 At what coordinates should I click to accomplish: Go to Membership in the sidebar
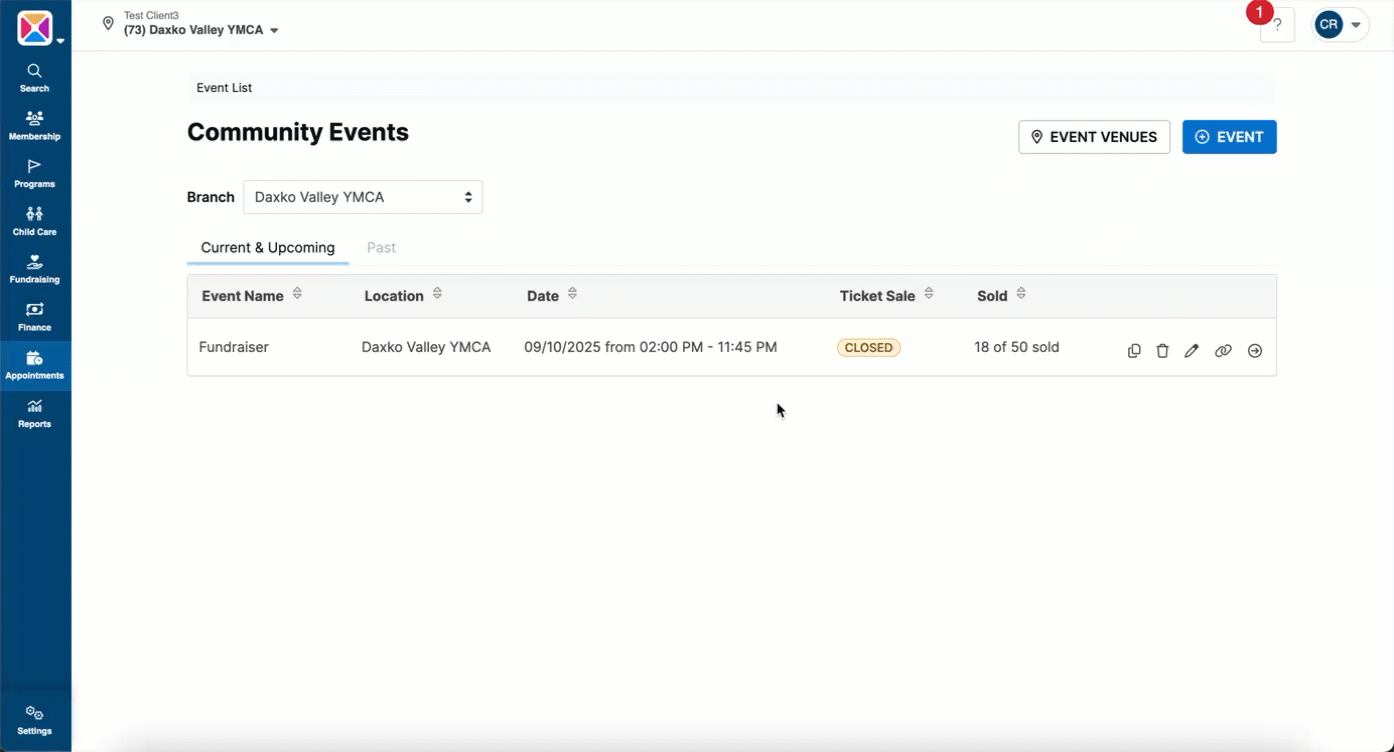tap(34, 126)
